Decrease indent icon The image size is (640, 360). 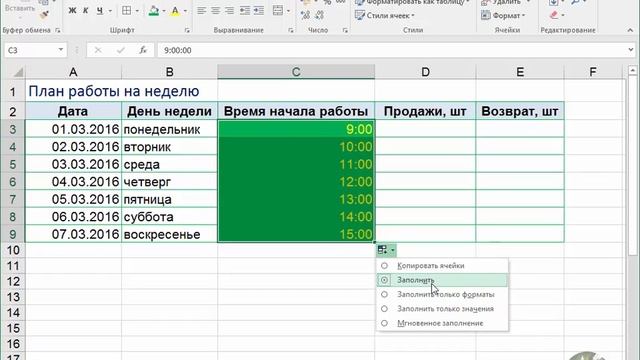coord(245,11)
